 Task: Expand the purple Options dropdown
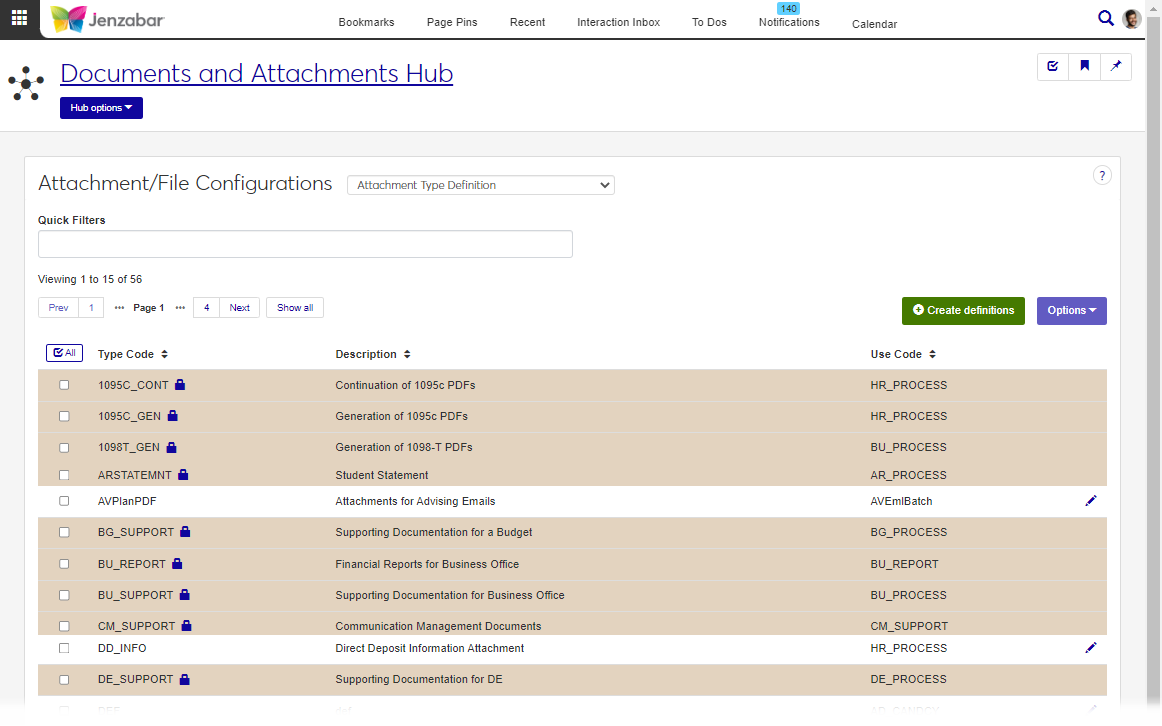coord(1071,311)
